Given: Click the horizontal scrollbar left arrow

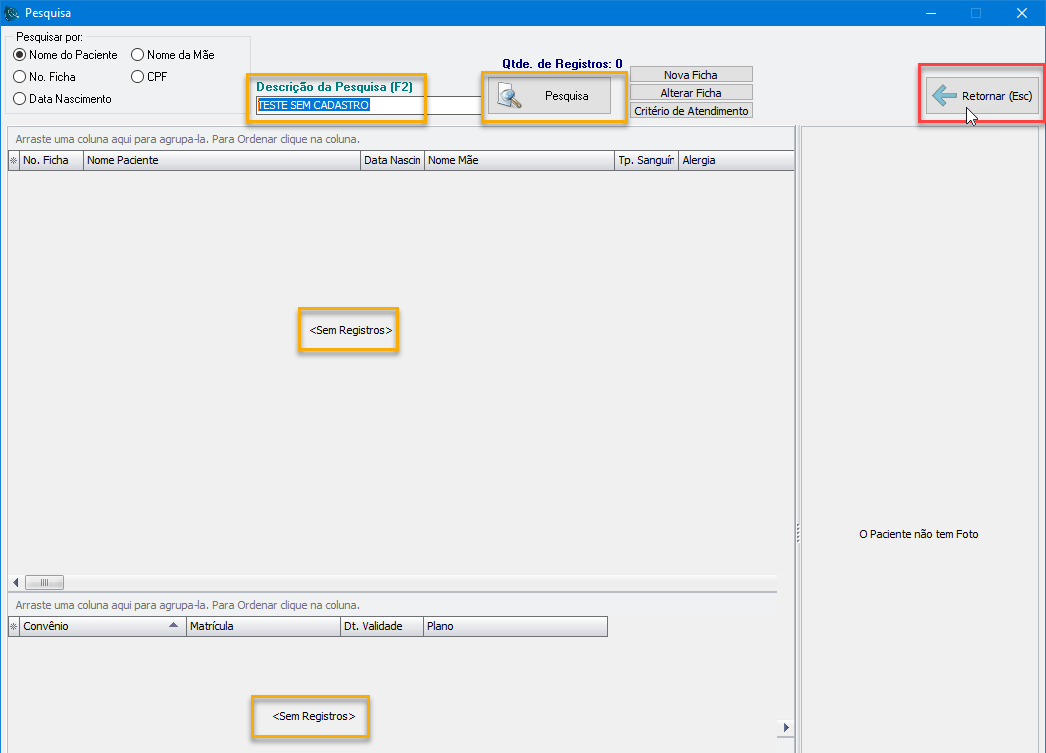Looking at the screenshot, I should pyautogui.click(x=16, y=582).
